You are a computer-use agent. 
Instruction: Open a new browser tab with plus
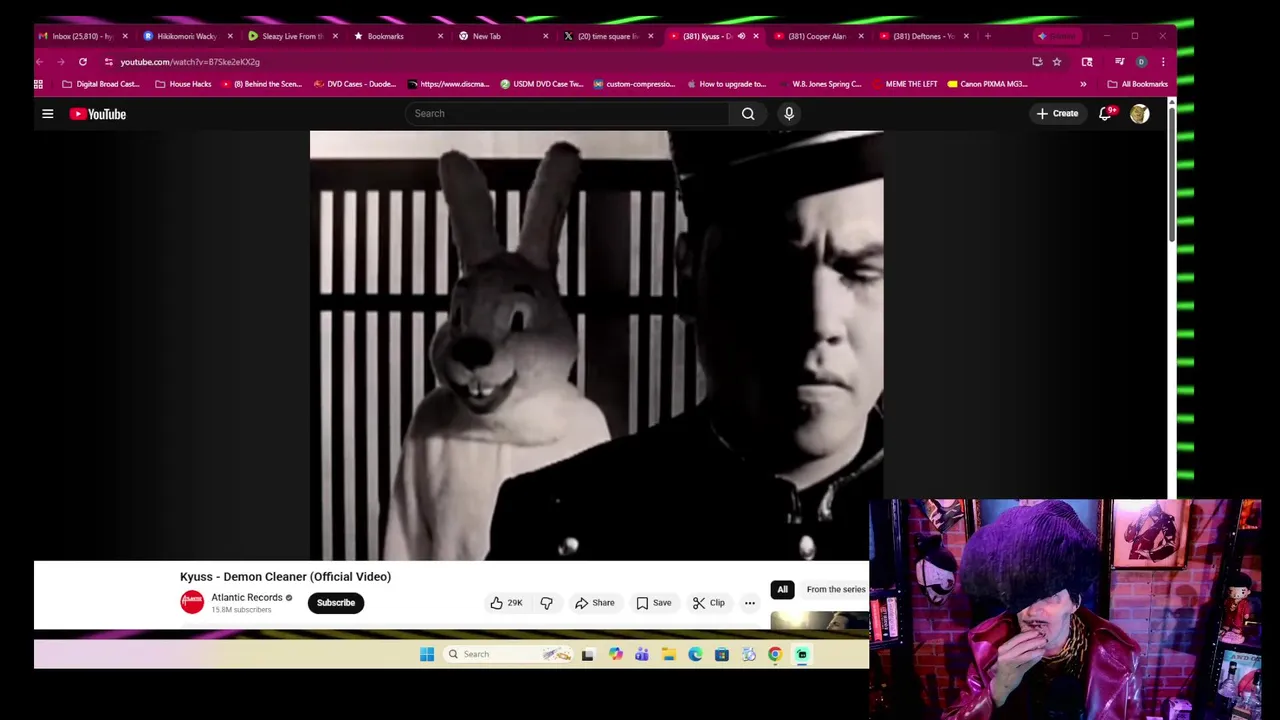[x=988, y=36]
